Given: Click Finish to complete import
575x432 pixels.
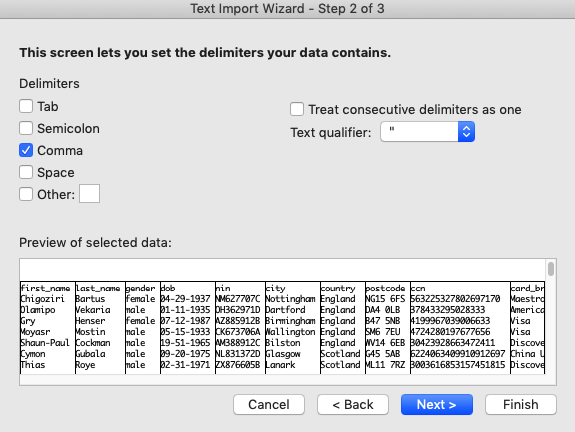Looking at the screenshot, I should pyautogui.click(x=521, y=404).
